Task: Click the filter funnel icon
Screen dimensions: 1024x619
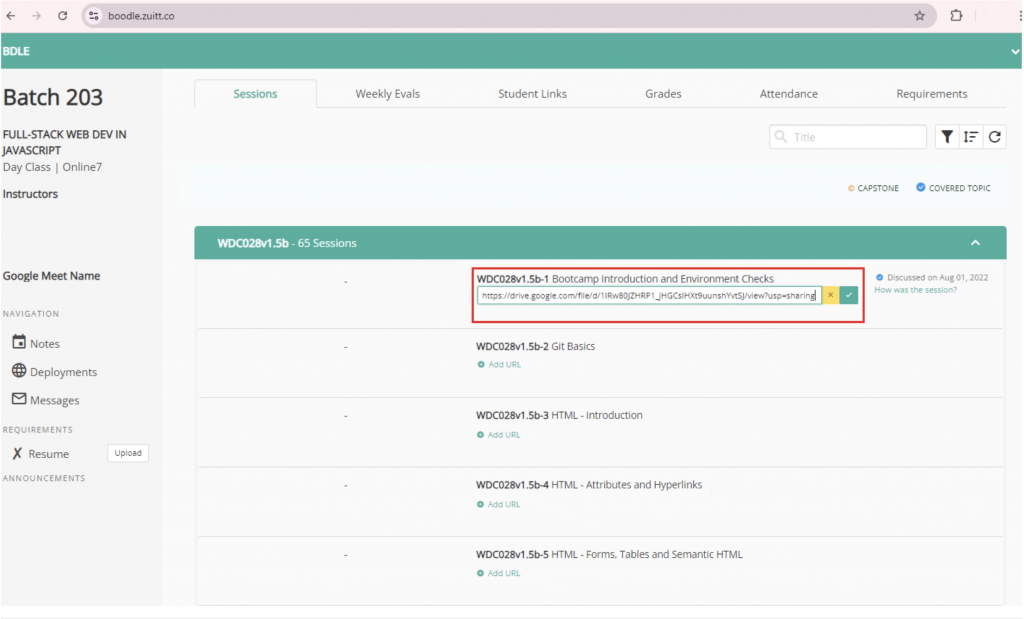Action: point(946,137)
